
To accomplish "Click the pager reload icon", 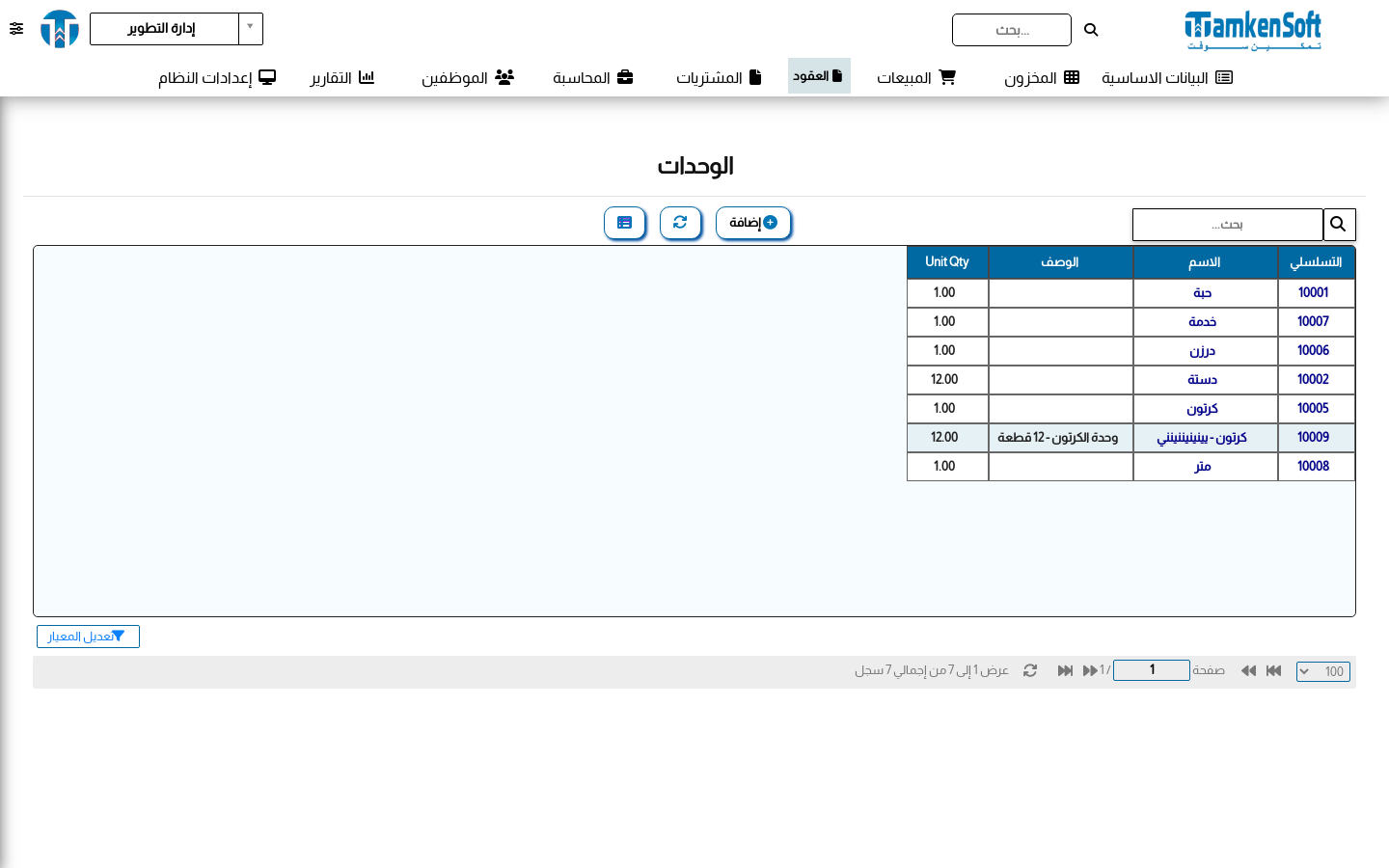I will (x=1030, y=670).
